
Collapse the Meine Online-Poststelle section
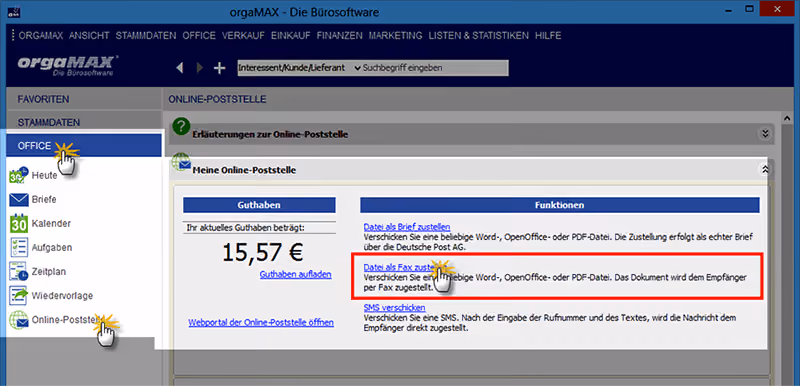tap(764, 170)
